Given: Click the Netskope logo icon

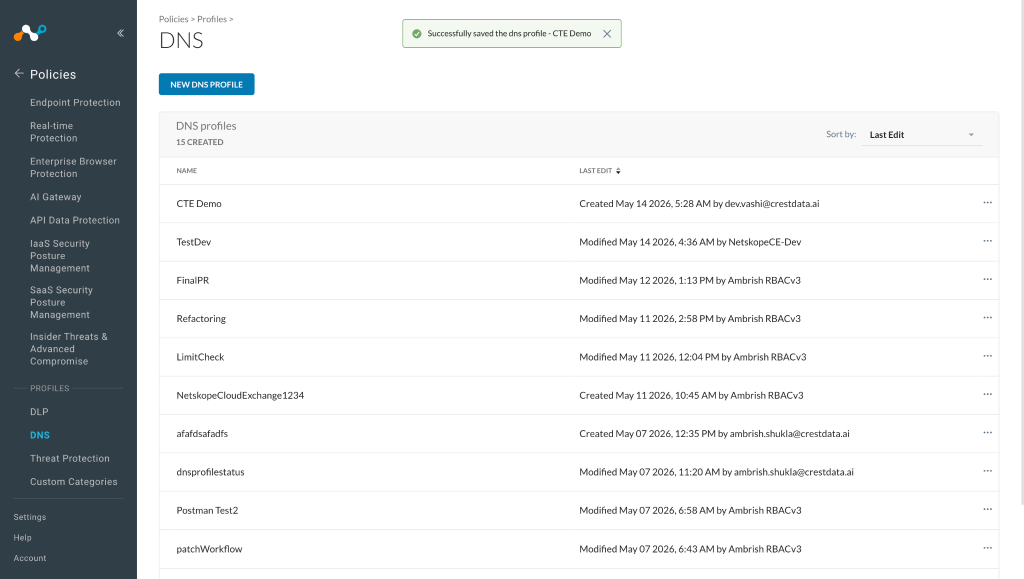Looking at the screenshot, I should [x=30, y=32].
